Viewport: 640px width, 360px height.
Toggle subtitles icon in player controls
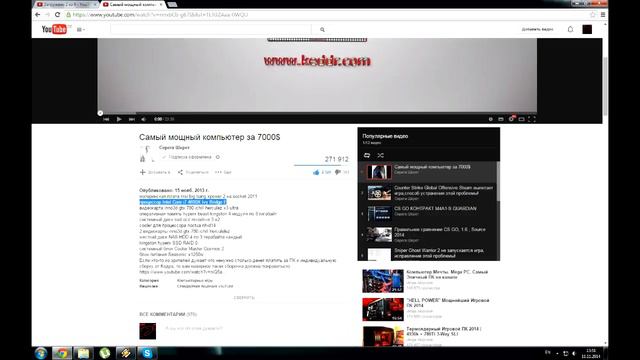pos(501,119)
